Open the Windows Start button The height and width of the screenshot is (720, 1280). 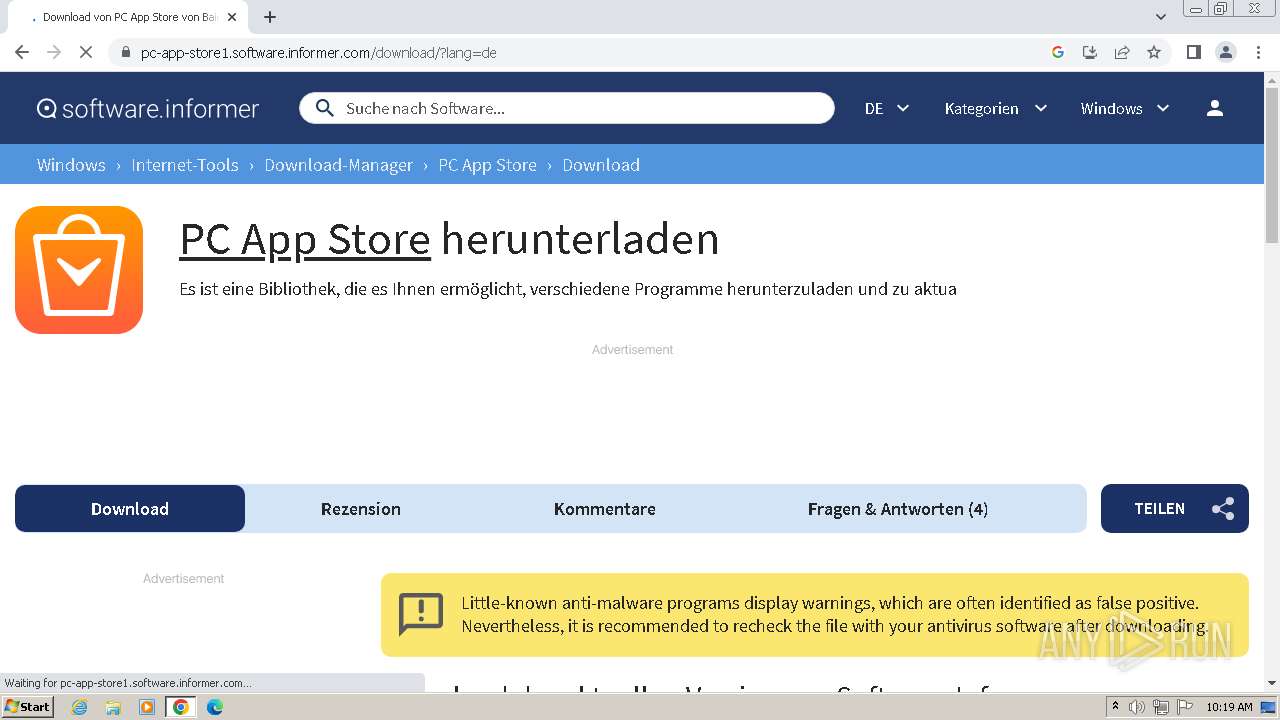tap(27, 707)
